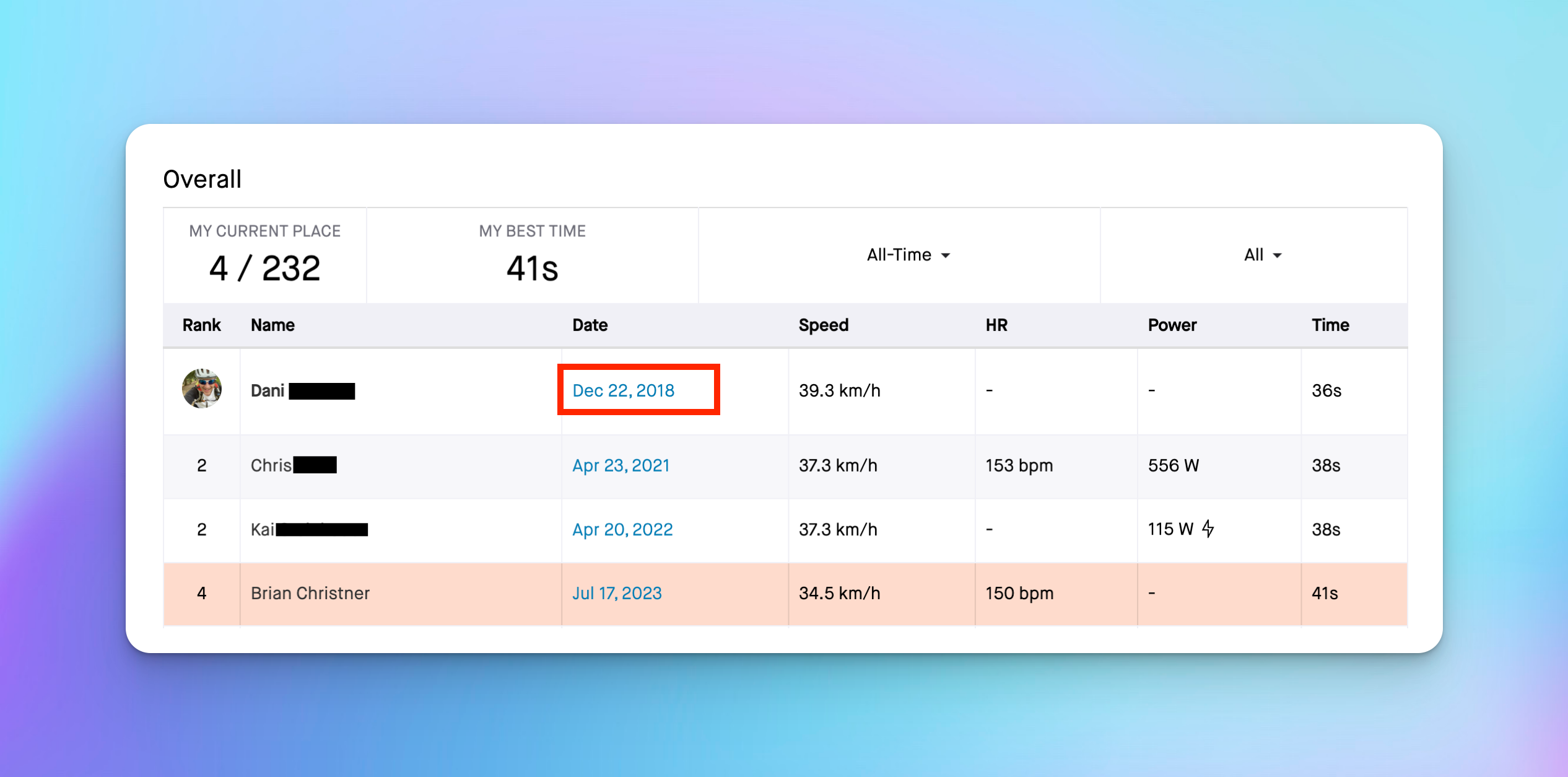Open the Apr 23, 2021 activity link
Viewport: 1568px width, 777px height.
point(621,465)
